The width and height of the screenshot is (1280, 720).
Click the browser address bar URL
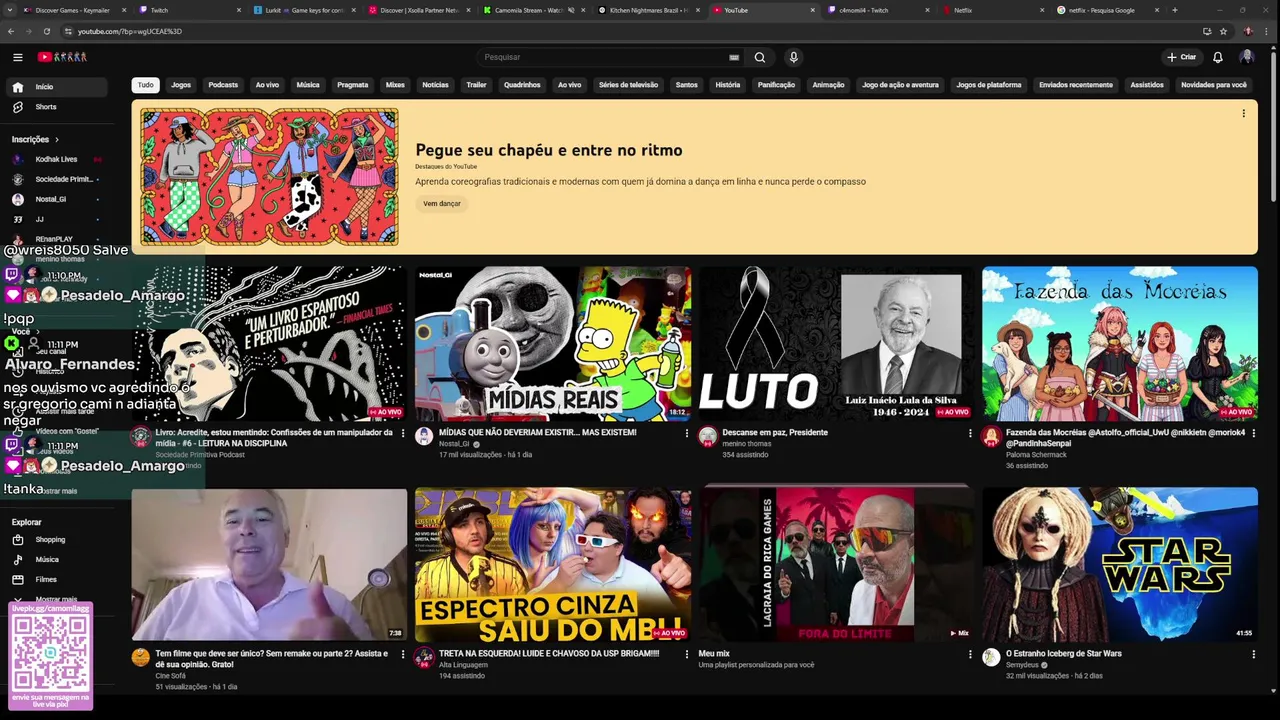130,31
